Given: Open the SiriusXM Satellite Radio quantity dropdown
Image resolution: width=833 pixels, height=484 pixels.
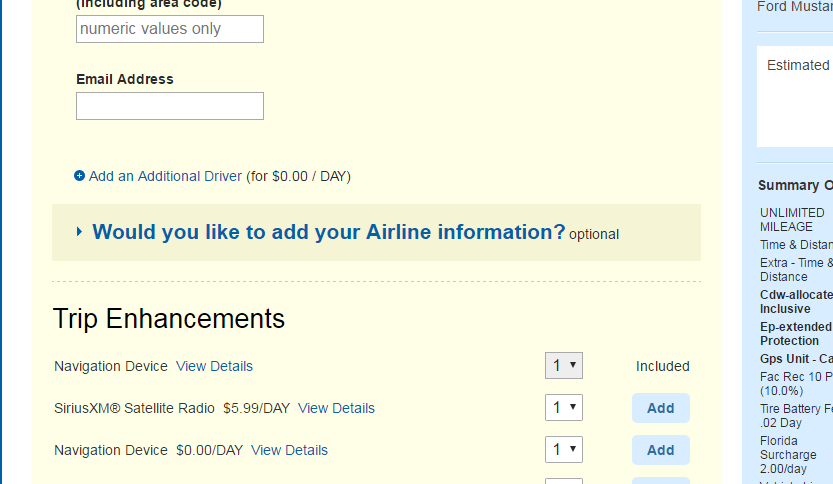Looking at the screenshot, I should pos(564,408).
